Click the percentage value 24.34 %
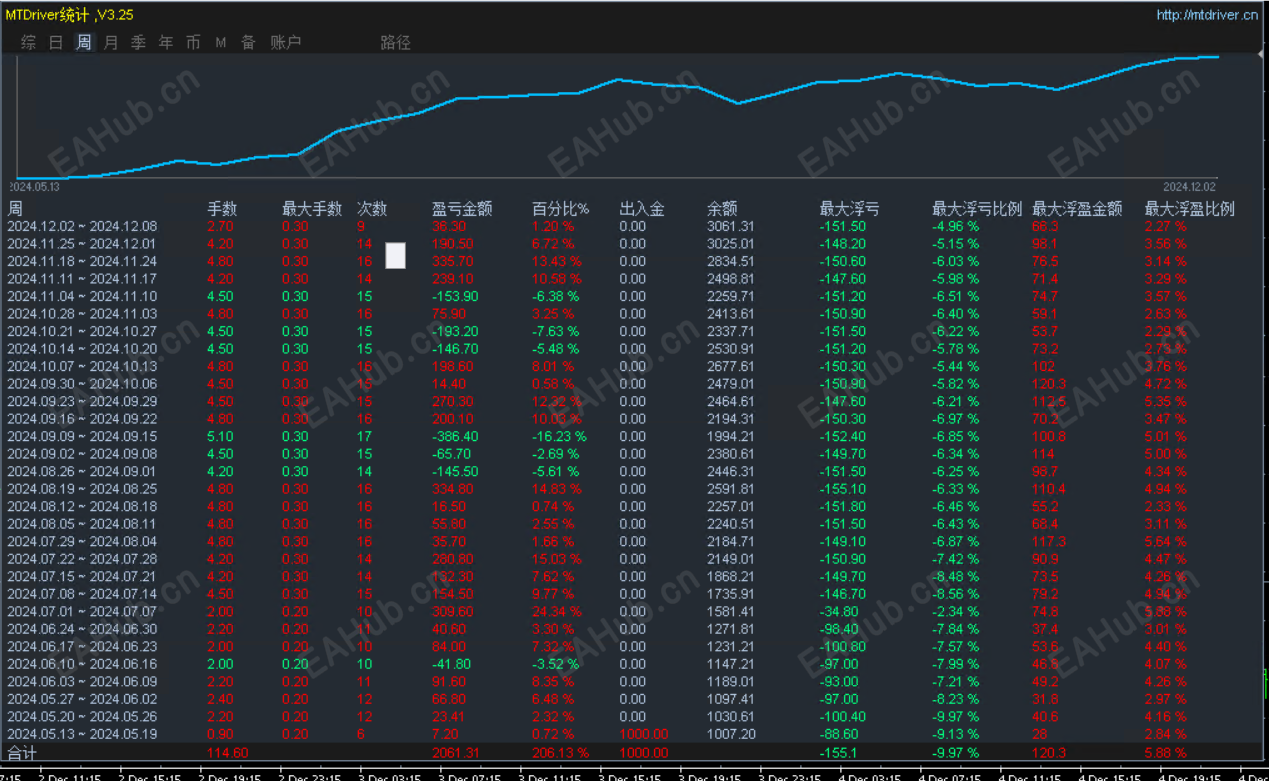The image size is (1269, 781). (557, 611)
